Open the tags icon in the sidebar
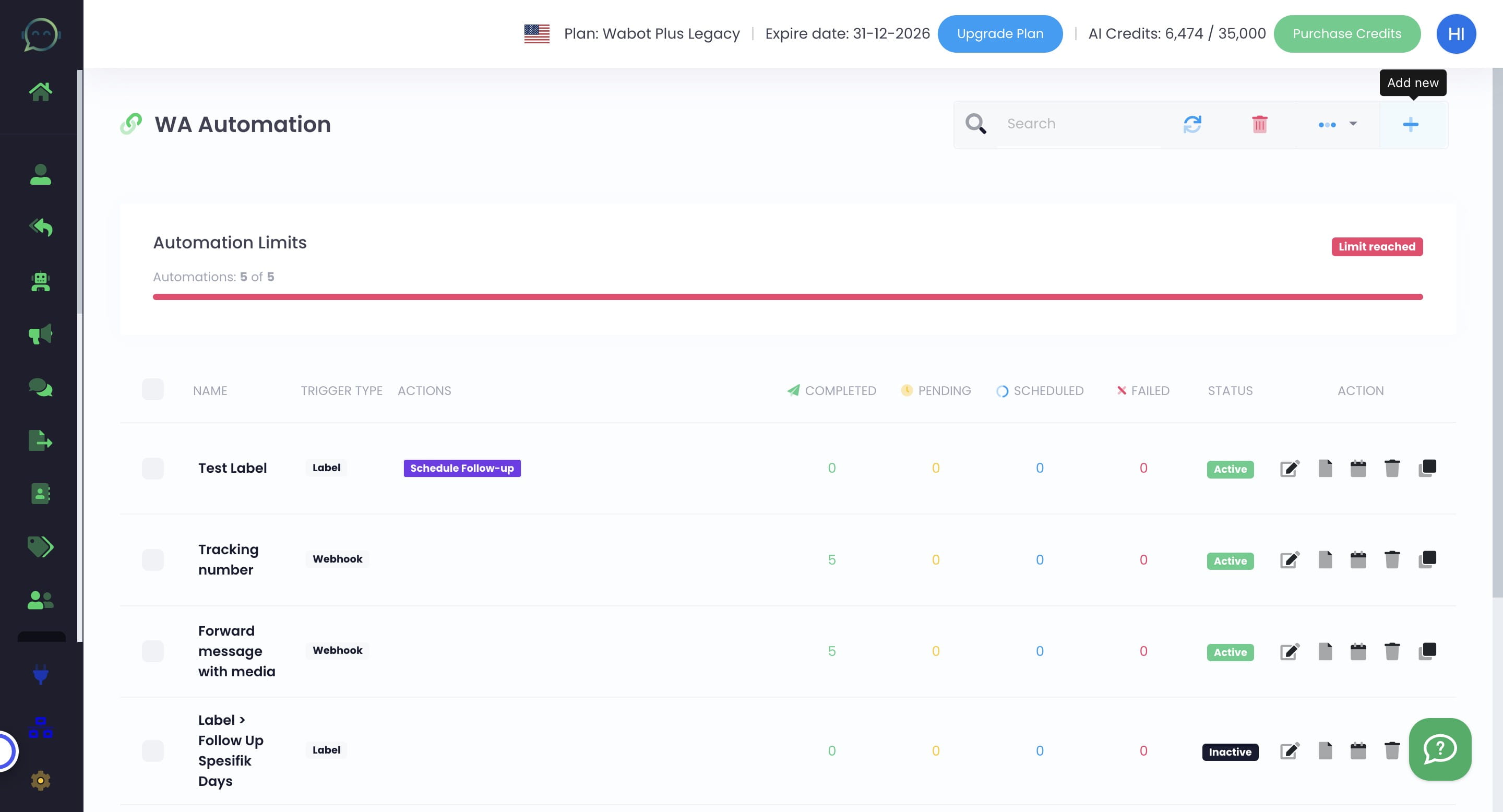Screen dimensions: 1503x812 click(40, 546)
